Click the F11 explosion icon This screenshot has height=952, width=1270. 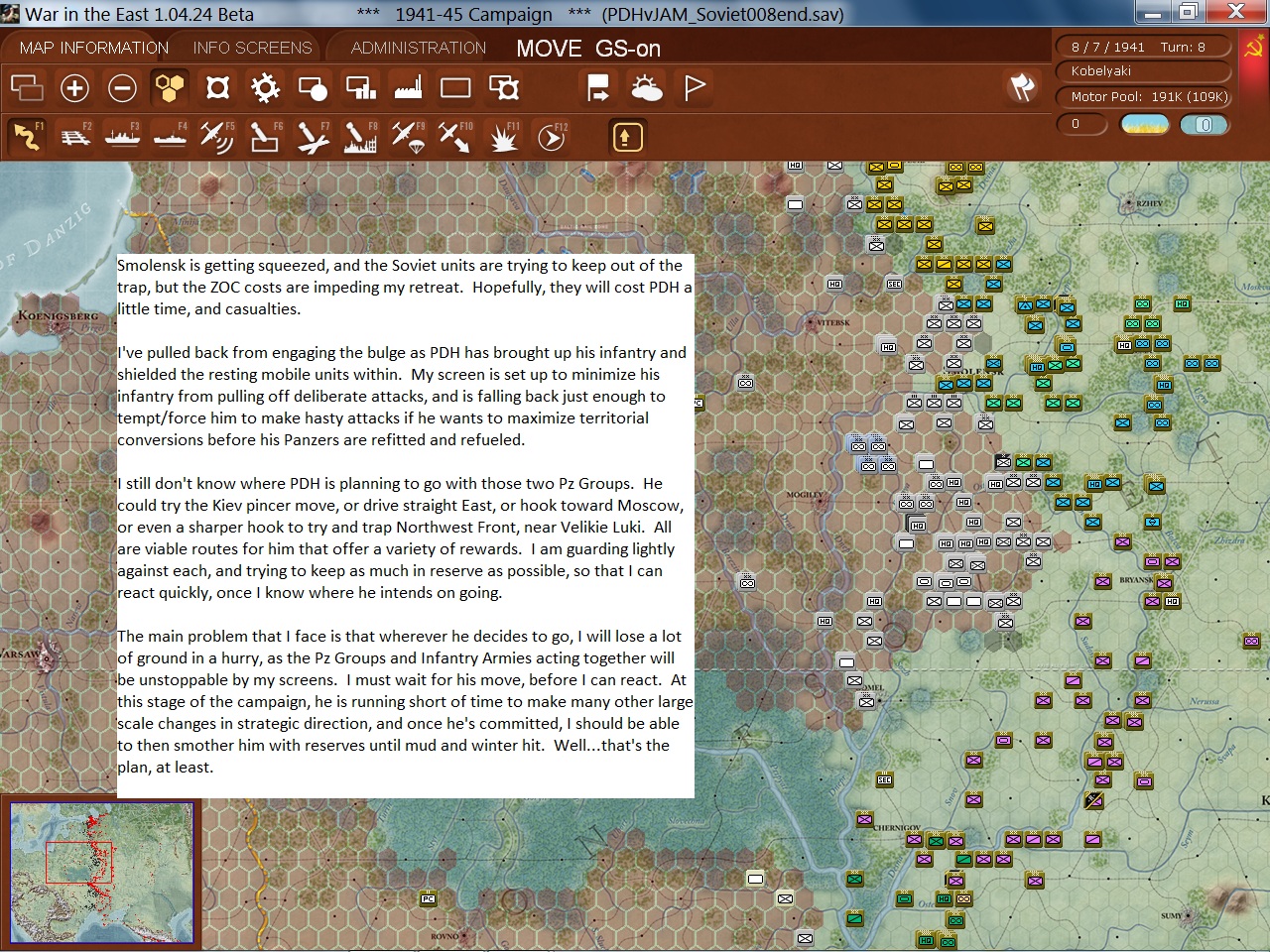coord(504,137)
